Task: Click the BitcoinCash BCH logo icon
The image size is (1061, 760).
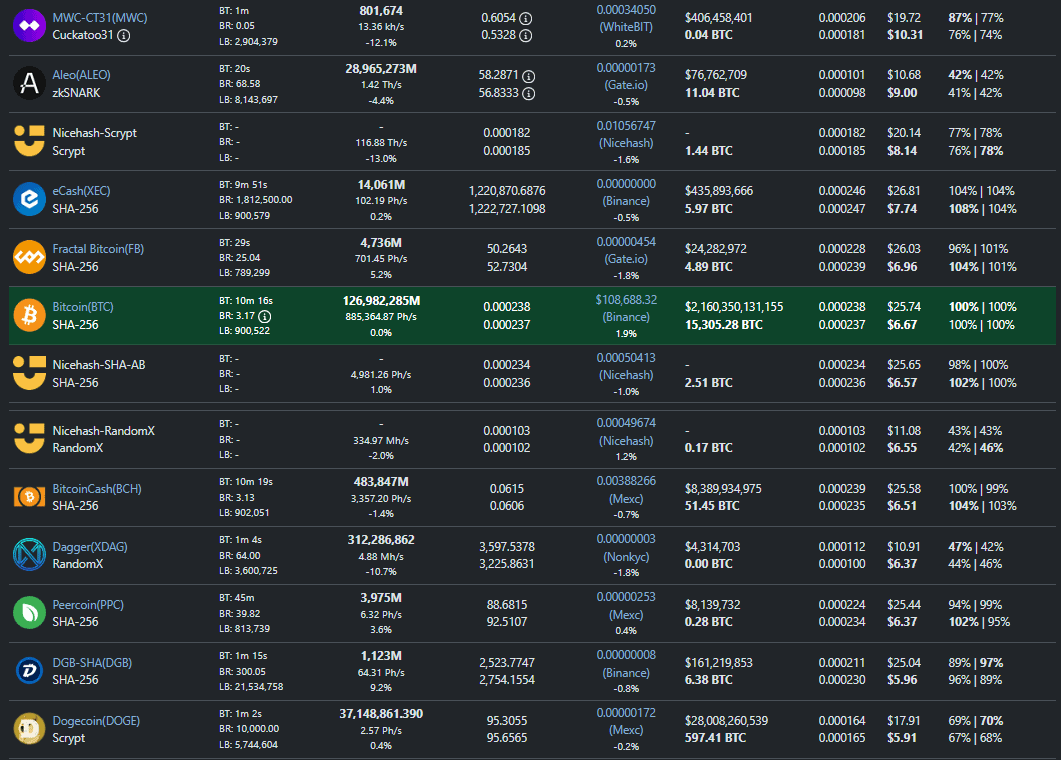Action: tap(29, 496)
